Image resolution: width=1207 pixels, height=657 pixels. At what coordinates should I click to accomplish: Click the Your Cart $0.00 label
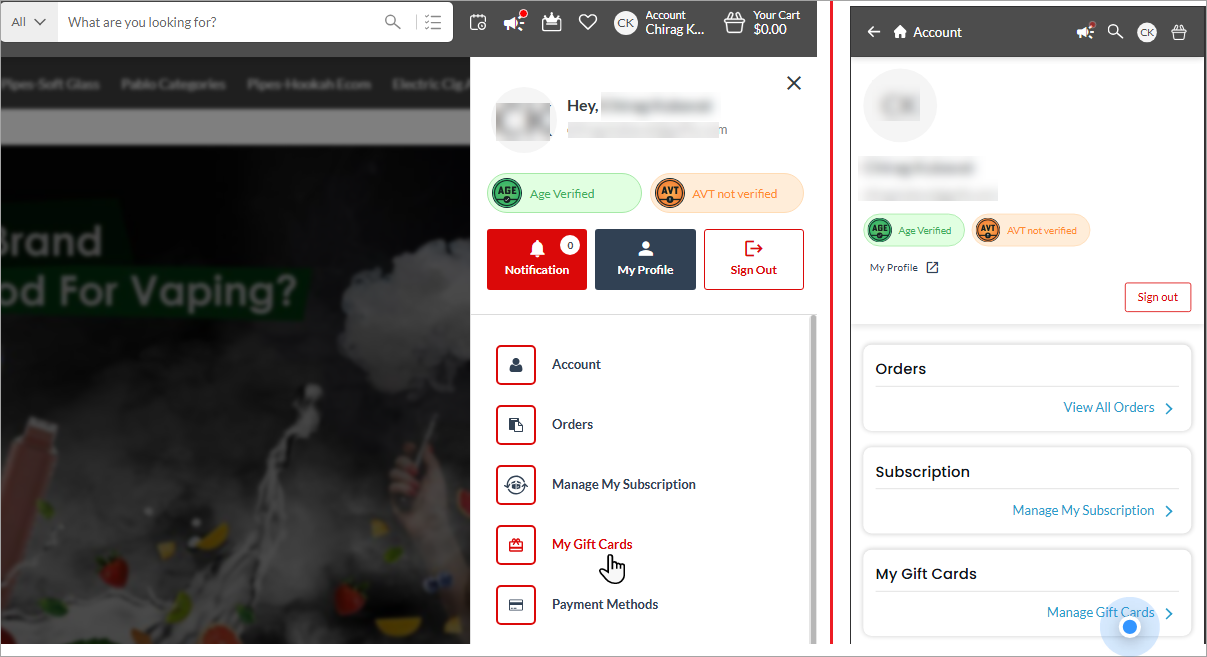[777, 22]
